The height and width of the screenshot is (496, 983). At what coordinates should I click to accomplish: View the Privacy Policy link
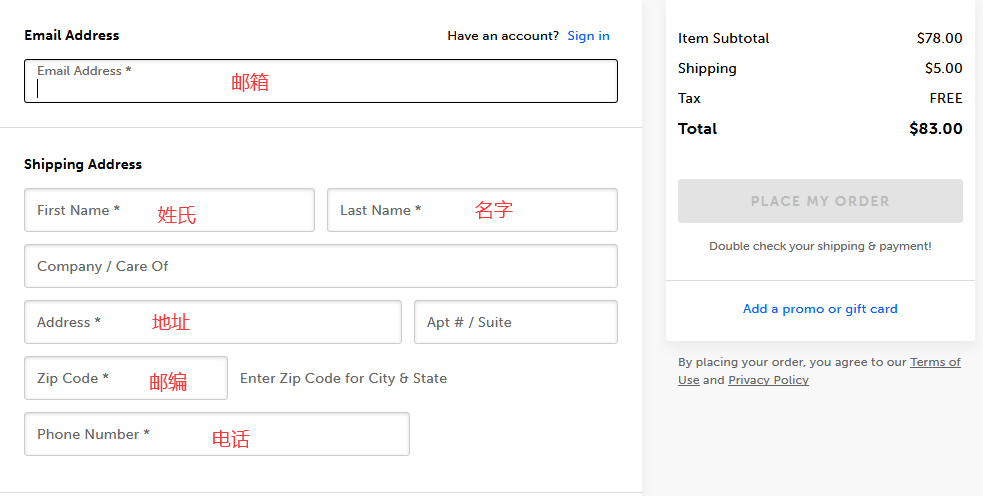tap(768, 380)
